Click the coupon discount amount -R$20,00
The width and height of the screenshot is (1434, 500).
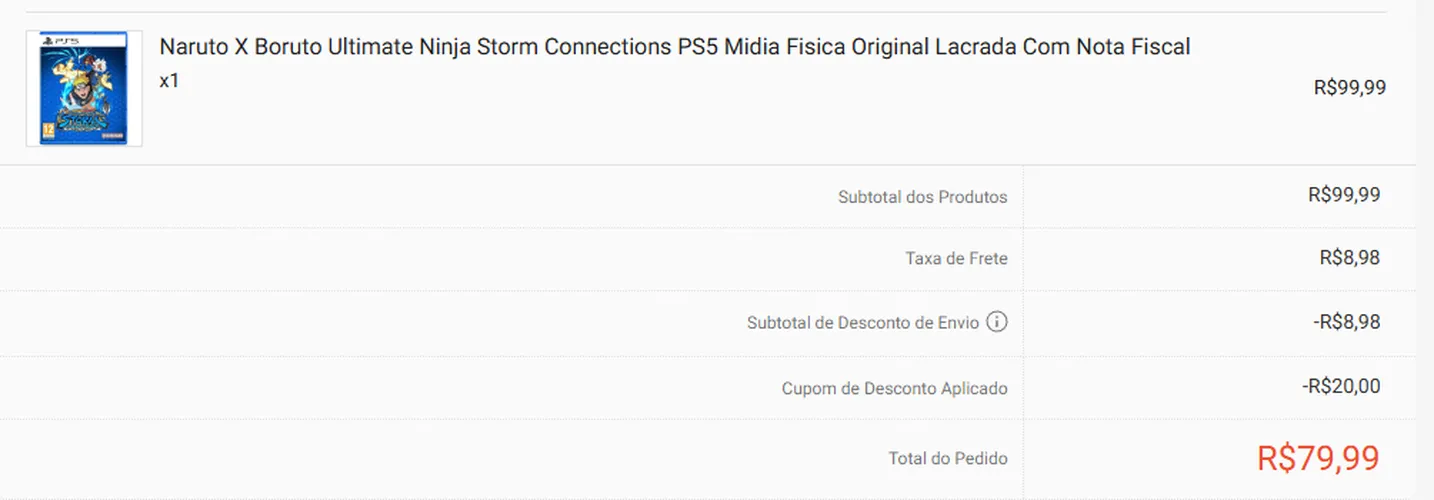(1341, 386)
